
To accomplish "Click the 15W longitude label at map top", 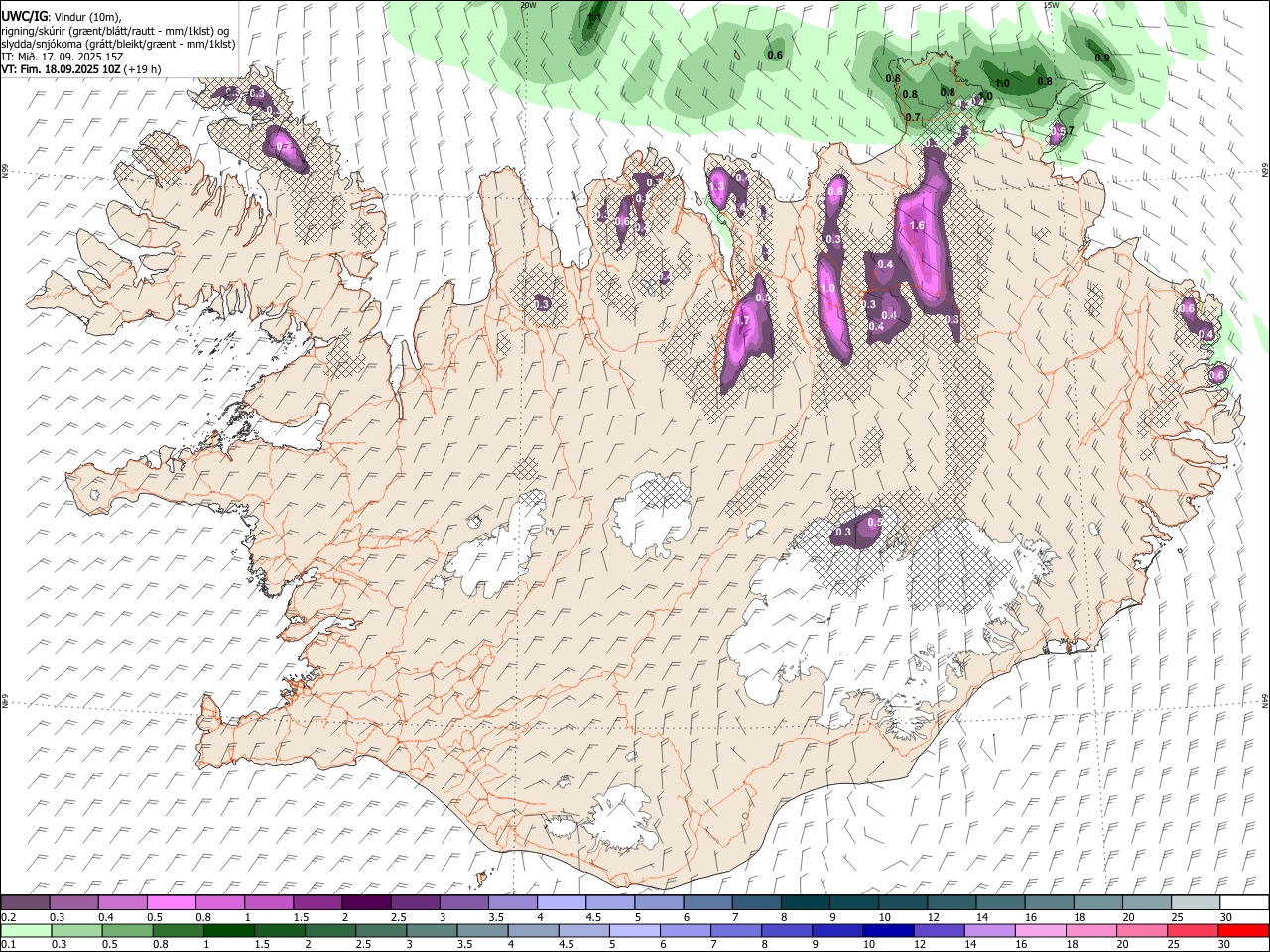I will 1051,5.
